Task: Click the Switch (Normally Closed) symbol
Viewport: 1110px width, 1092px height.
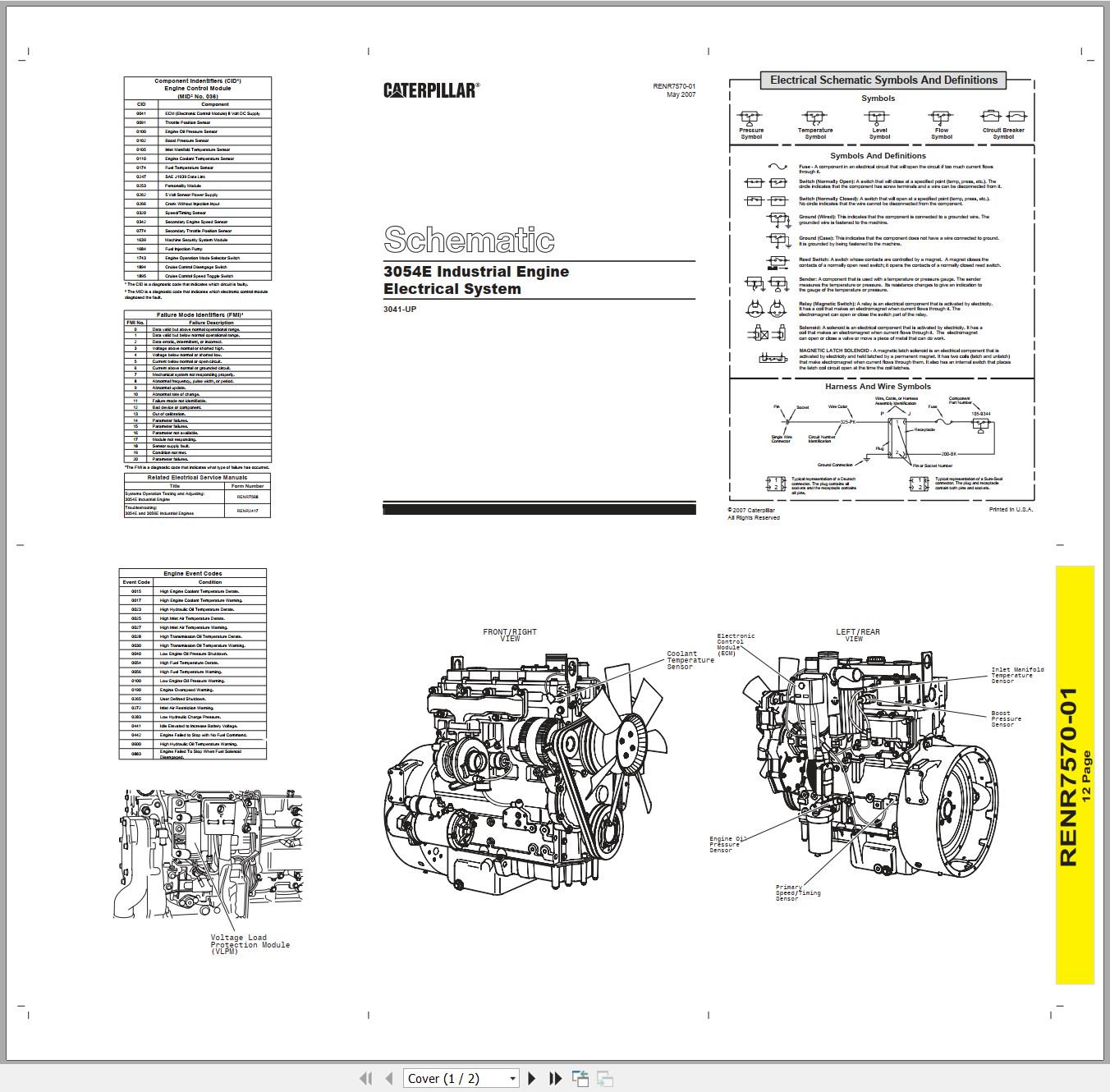Action: (x=766, y=200)
